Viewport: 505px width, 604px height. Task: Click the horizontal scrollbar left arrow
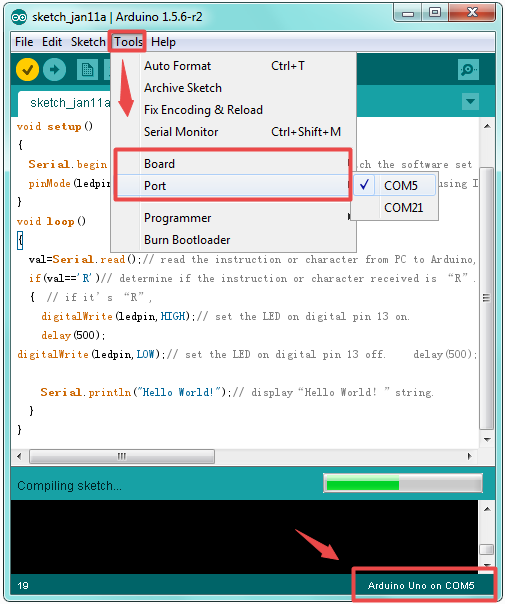coord(19,456)
